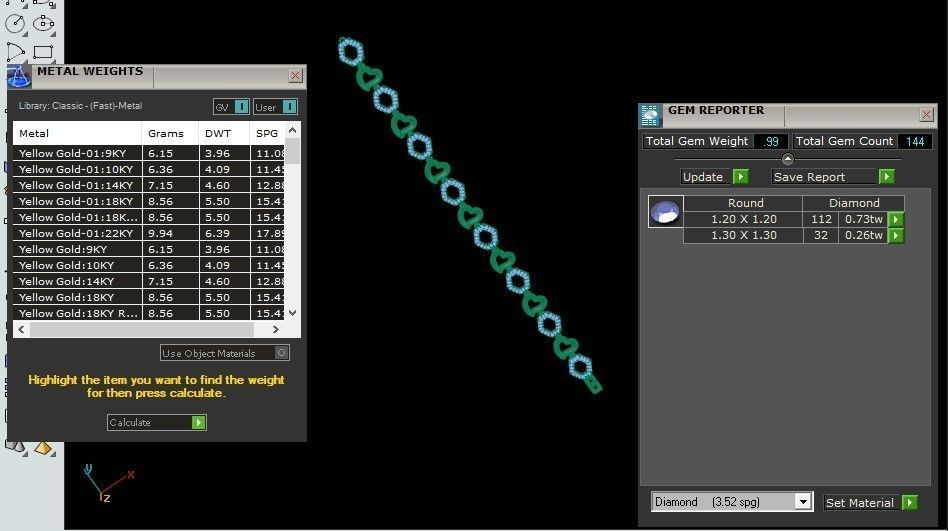This screenshot has height=531, width=948.
Task: Close the Metal Weights panel
Action: point(295,76)
